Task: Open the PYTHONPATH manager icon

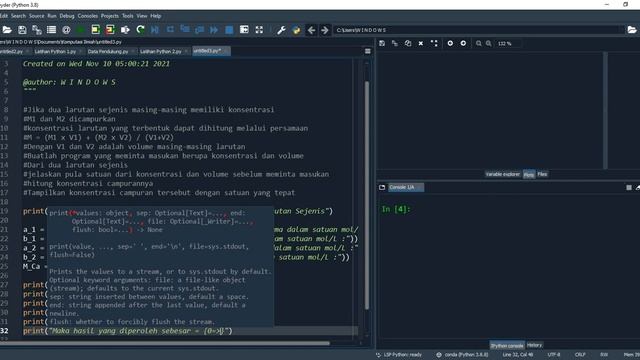Action: pos(296,30)
